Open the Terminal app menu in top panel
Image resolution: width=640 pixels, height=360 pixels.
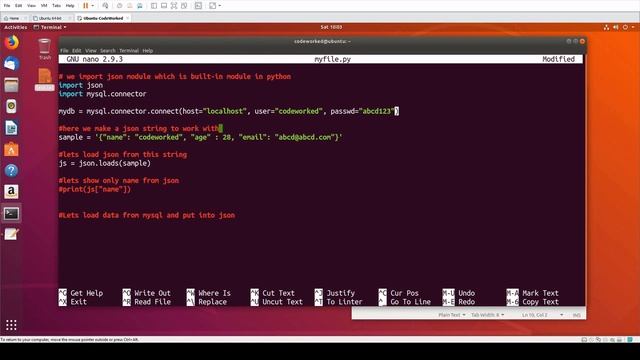point(50,27)
